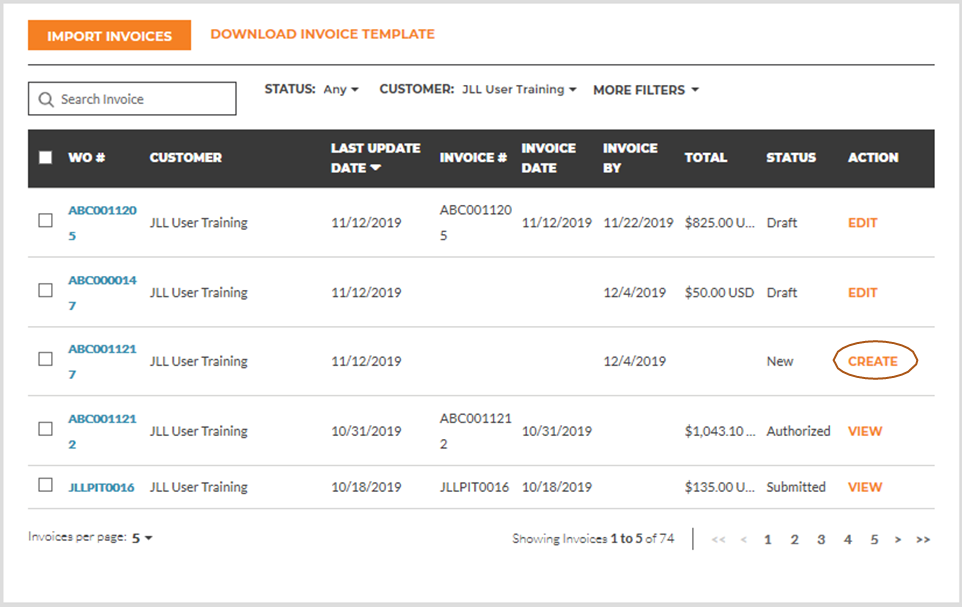This screenshot has width=962, height=607.
Task: Click the Invoice # column header
Action: point(473,158)
